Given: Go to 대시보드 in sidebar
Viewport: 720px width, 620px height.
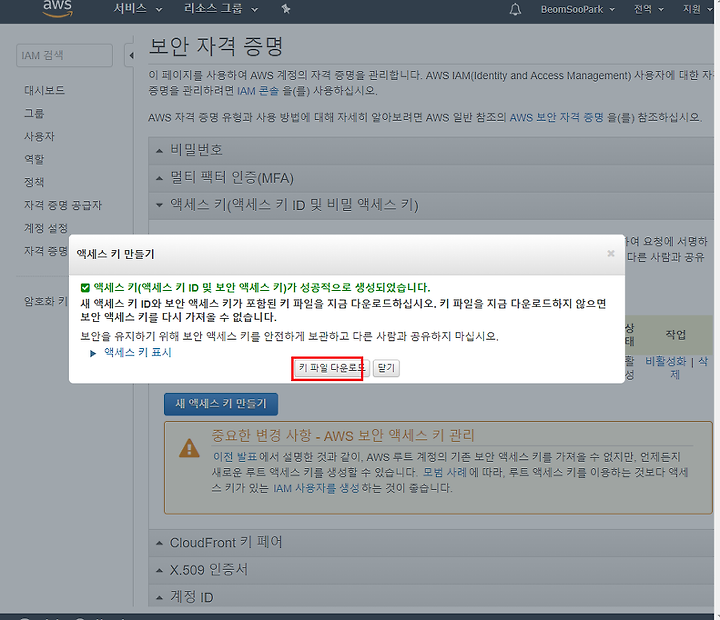Looking at the screenshot, I should pyautogui.click(x=45, y=90).
